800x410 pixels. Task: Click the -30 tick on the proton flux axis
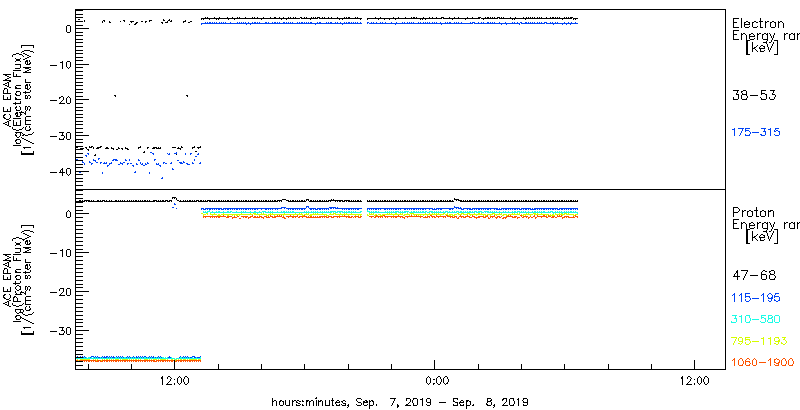coord(60,330)
